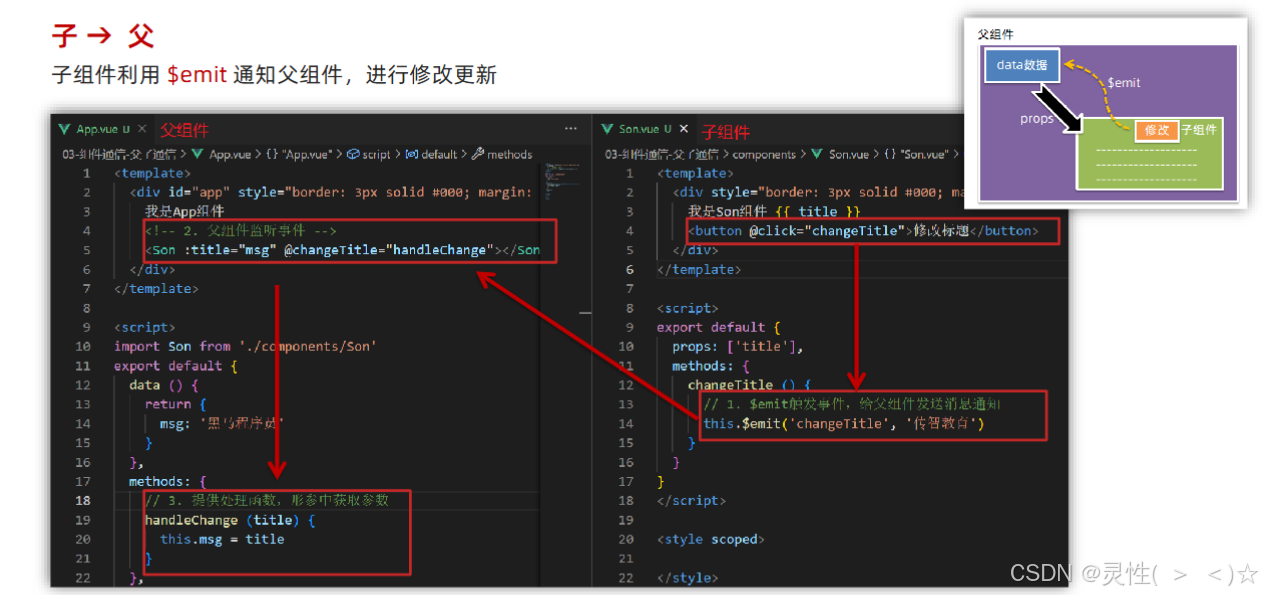Image resolution: width=1263 pixels, height=595 pixels.
Task: Open the methods breadcrumb dropdown in App.vue
Action: pyautogui.click(x=508, y=152)
